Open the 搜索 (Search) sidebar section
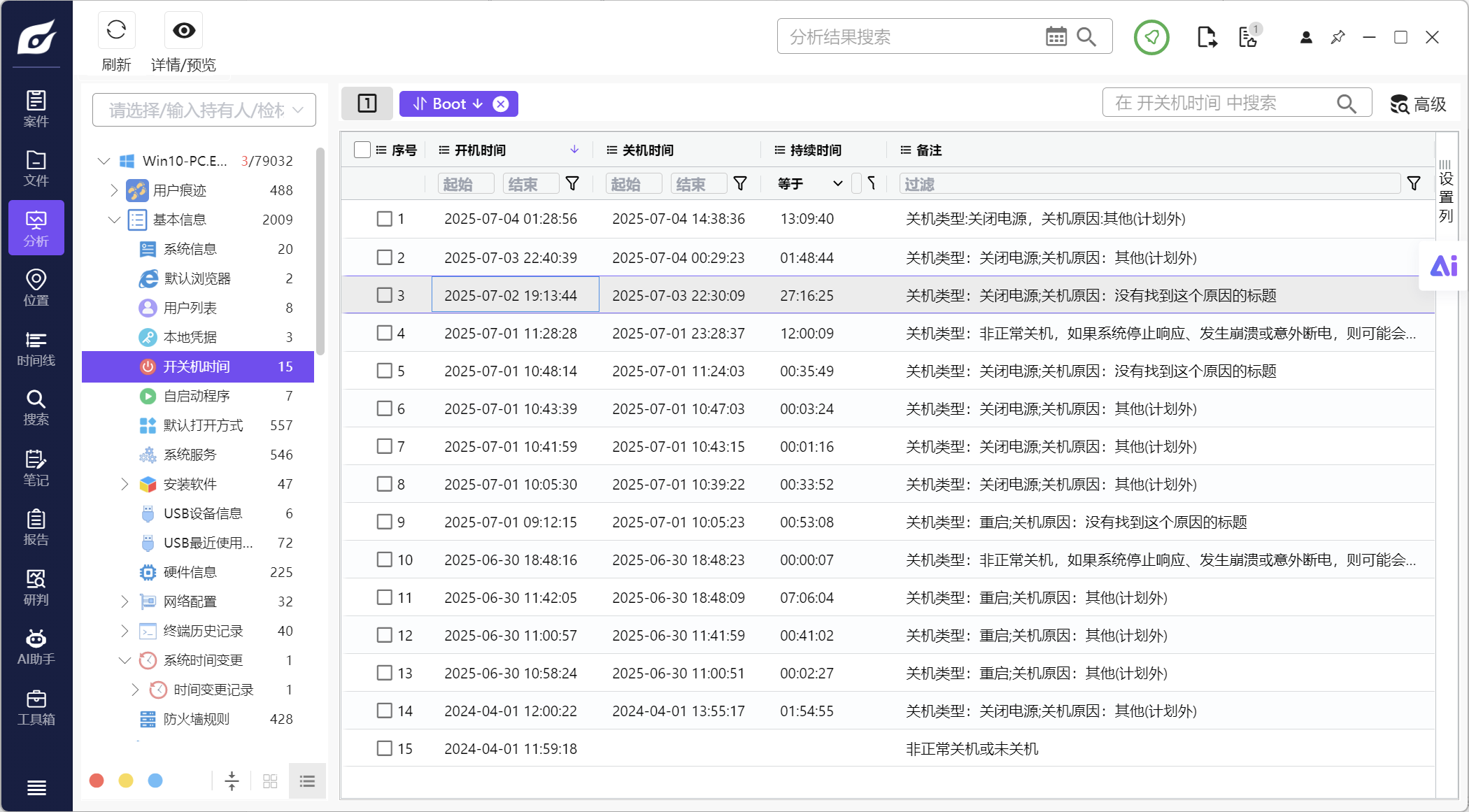1469x812 pixels. (x=36, y=408)
